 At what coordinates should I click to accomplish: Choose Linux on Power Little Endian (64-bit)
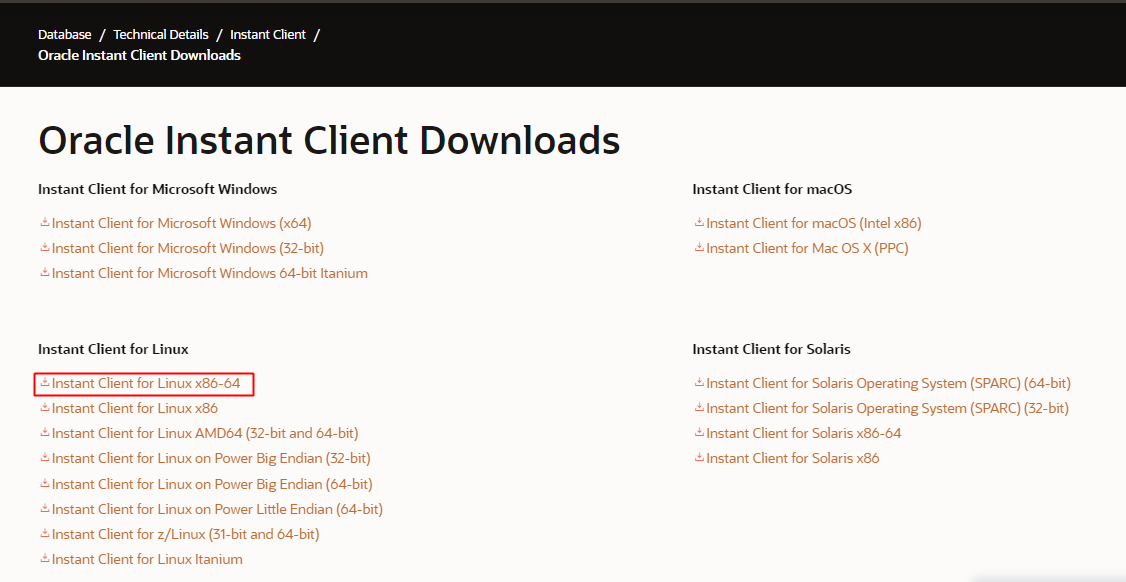[217, 509]
